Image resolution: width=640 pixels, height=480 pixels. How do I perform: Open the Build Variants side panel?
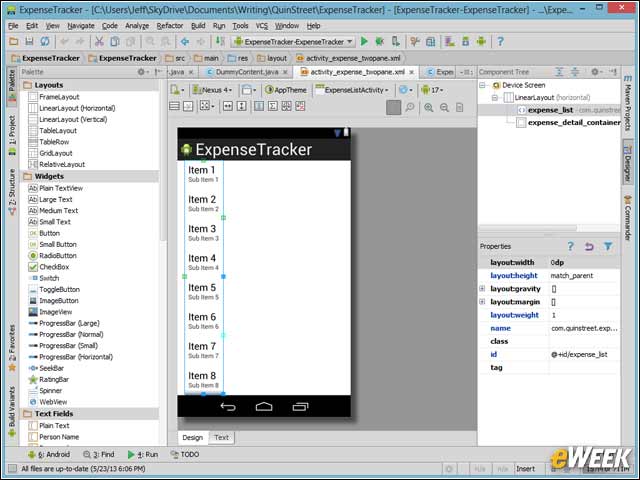[x=12, y=411]
